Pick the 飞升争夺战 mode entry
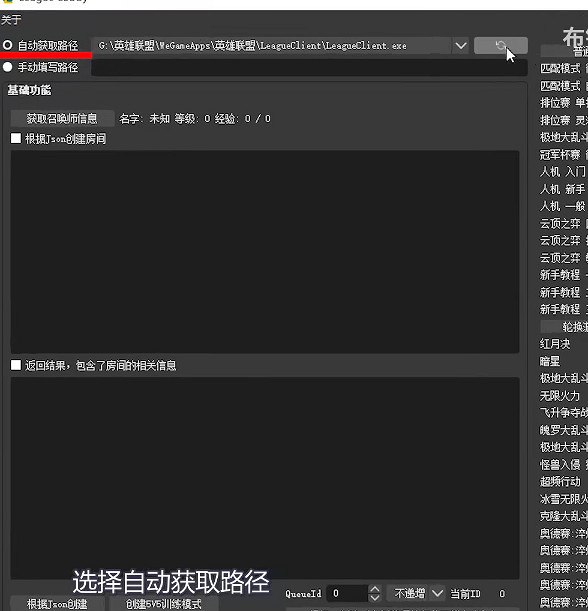Screen dimensions: 588x611 563,413
